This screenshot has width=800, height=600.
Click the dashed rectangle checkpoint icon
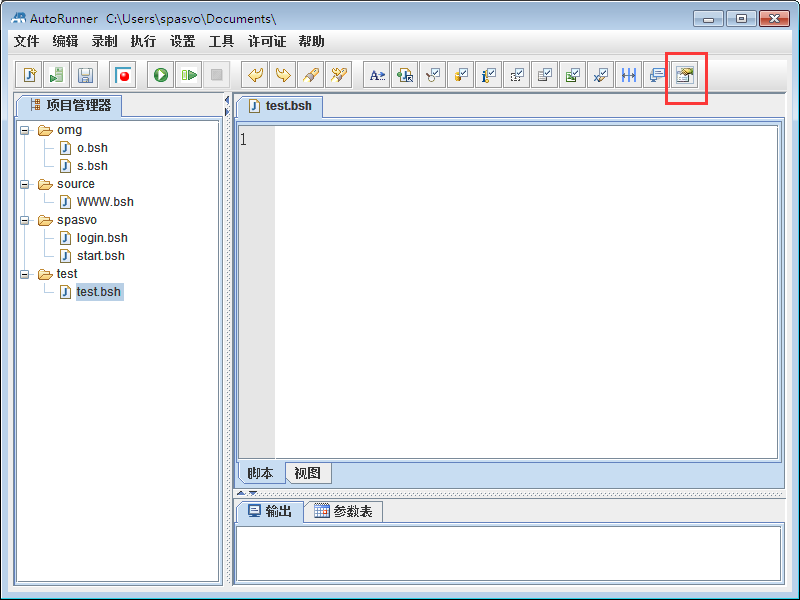[517, 76]
